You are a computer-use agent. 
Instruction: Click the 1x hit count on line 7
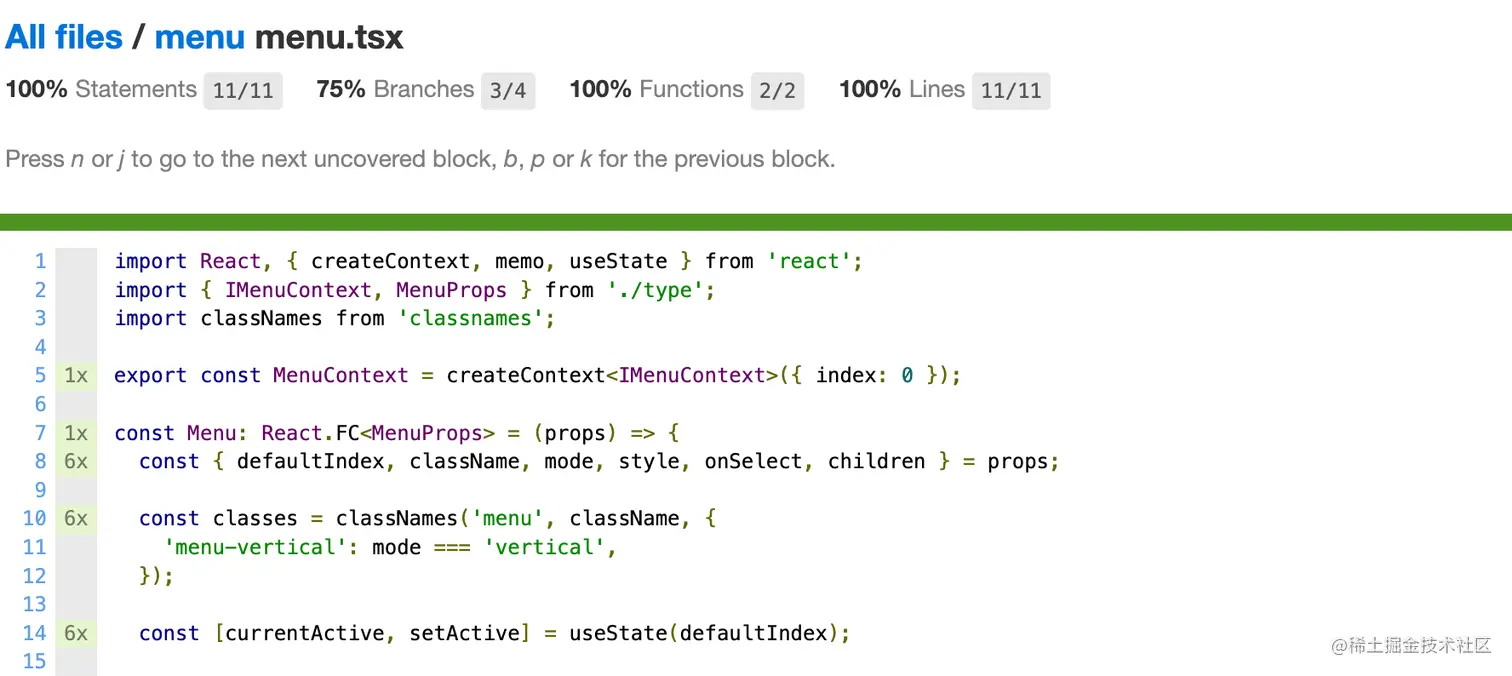click(x=76, y=433)
